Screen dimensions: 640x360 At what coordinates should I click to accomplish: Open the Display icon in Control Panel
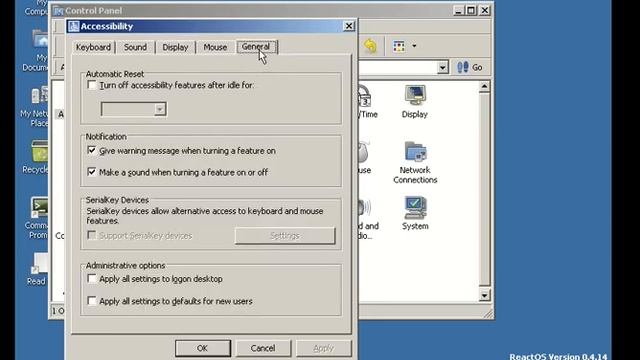click(x=415, y=102)
